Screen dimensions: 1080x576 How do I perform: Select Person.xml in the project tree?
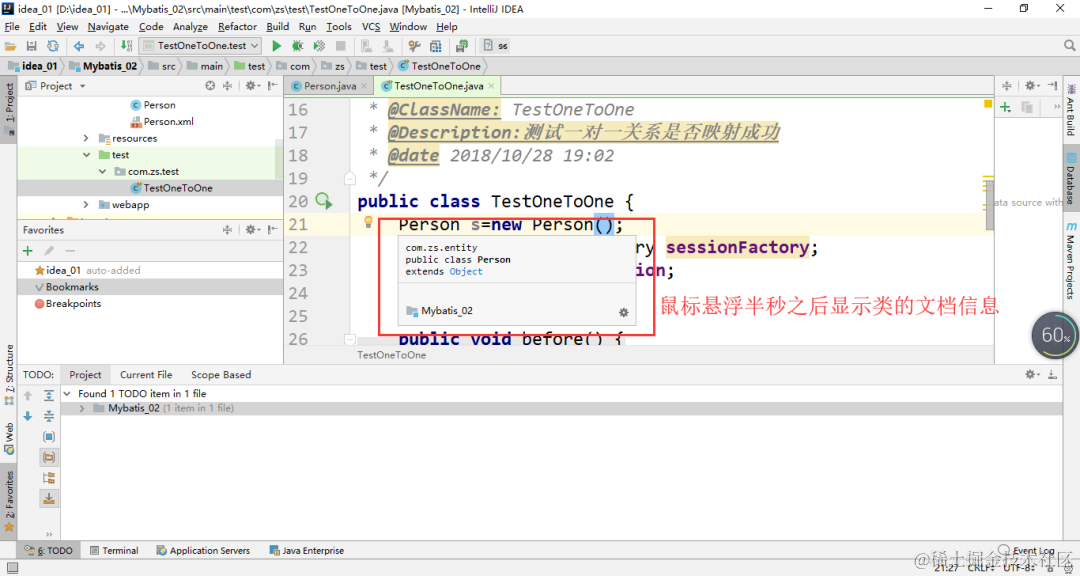162,121
